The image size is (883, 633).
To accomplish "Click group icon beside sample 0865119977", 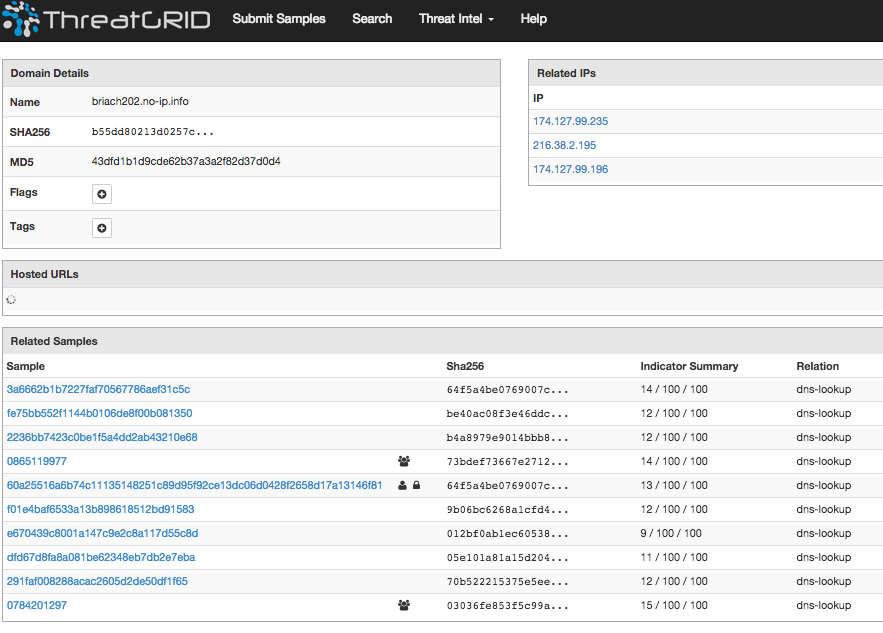I will tap(404, 461).
